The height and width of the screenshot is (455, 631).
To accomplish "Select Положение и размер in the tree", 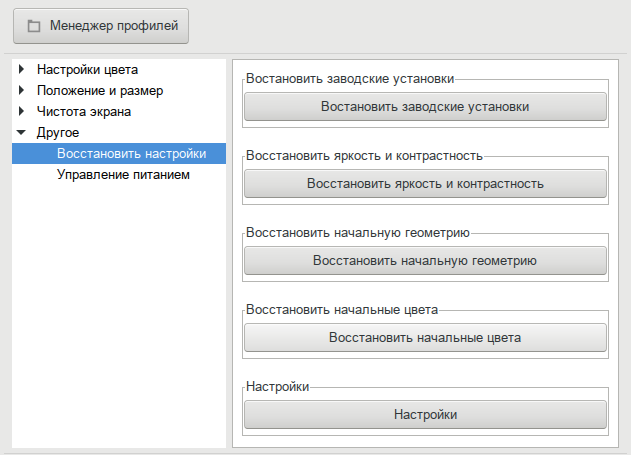I will [100, 91].
